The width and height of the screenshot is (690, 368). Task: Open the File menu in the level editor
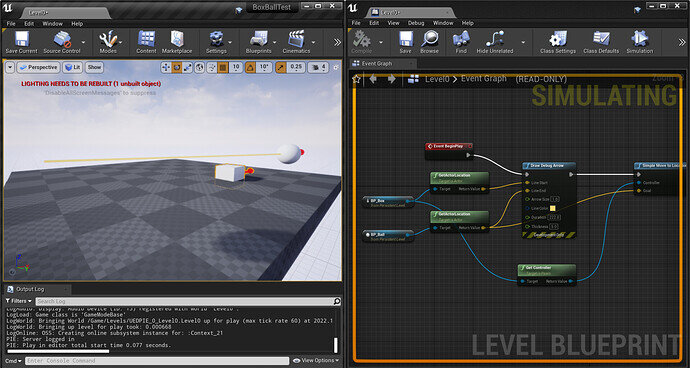point(11,23)
